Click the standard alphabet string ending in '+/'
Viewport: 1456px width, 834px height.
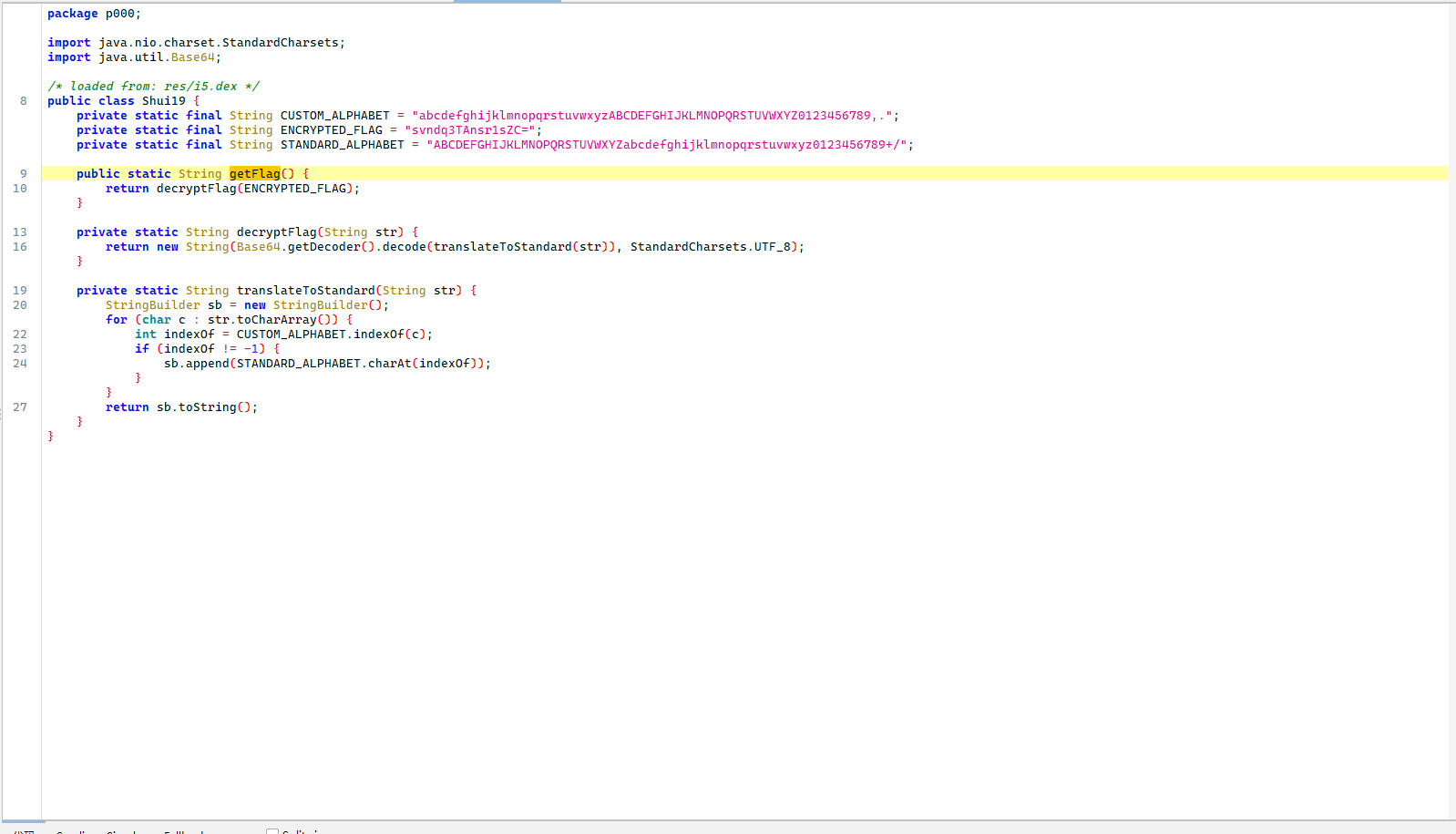point(667,144)
